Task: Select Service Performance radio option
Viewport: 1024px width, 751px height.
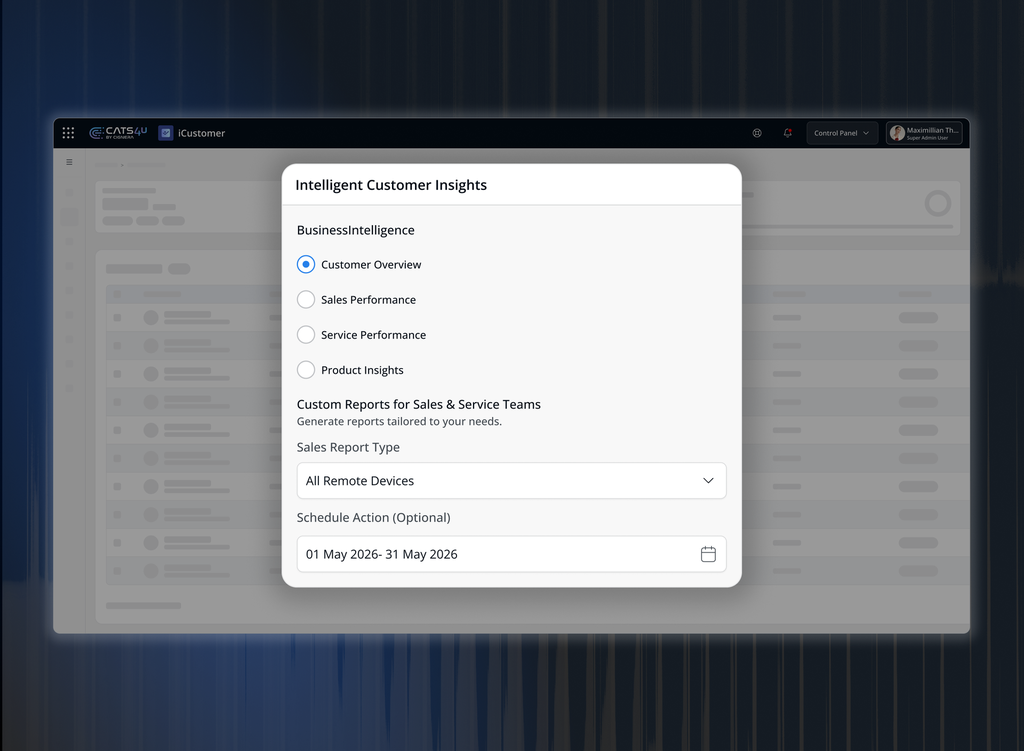Action: coord(306,335)
